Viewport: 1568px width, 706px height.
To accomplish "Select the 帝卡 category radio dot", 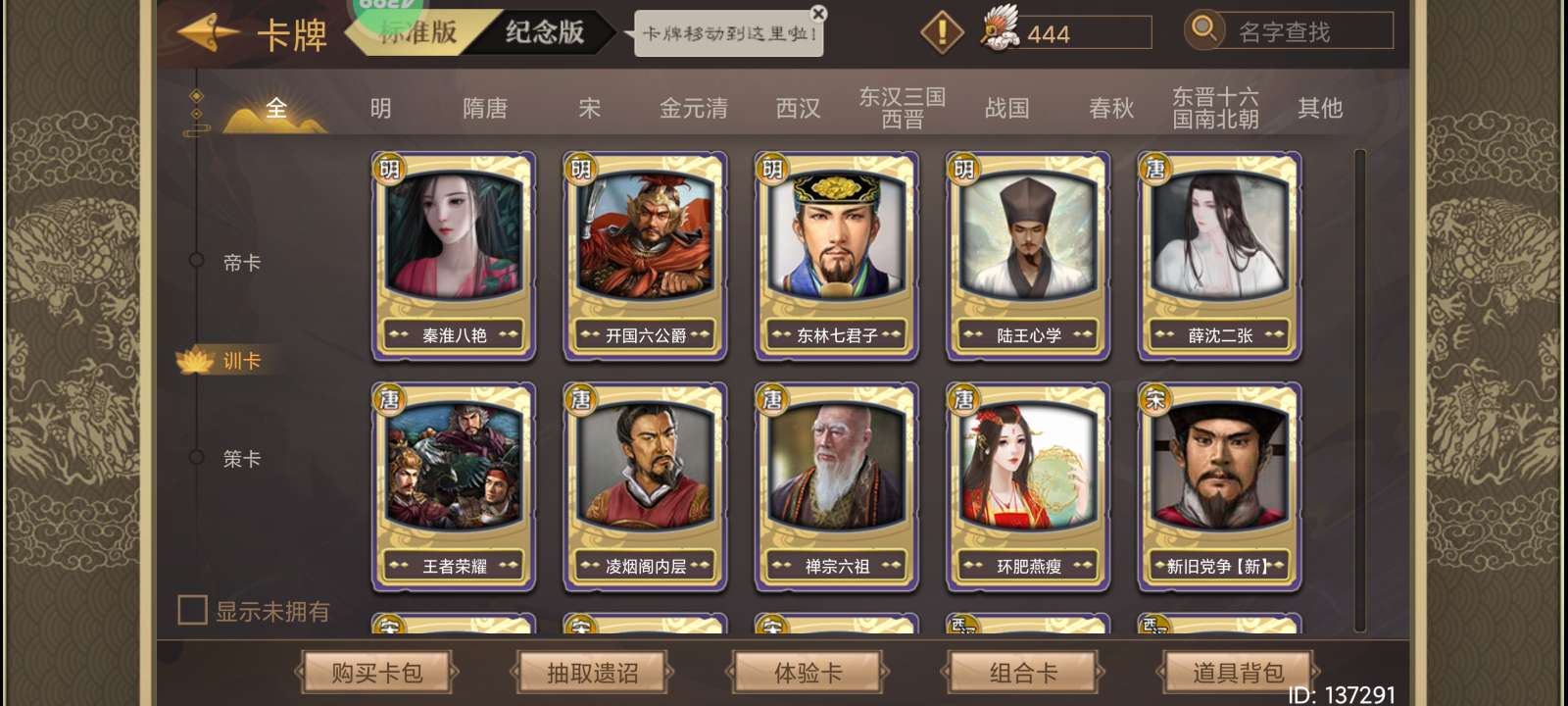I will coord(196,261).
